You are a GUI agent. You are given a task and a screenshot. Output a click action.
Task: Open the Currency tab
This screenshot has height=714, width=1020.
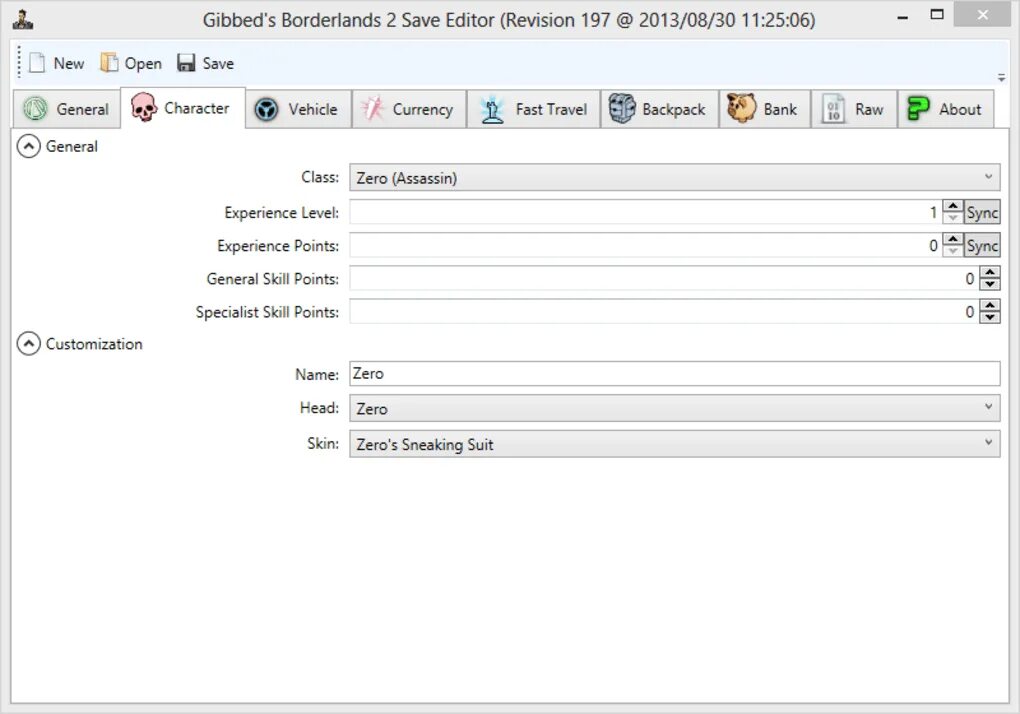[x=409, y=109]
